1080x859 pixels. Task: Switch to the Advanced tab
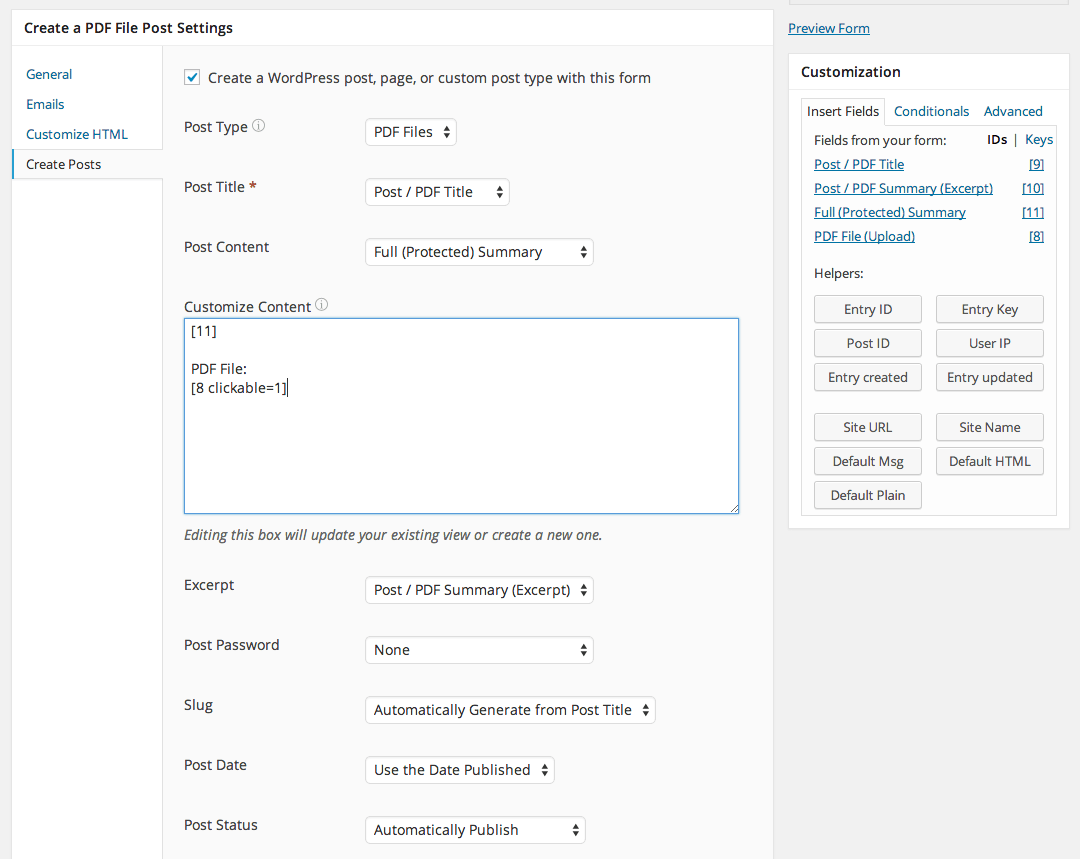[1013, 111]
